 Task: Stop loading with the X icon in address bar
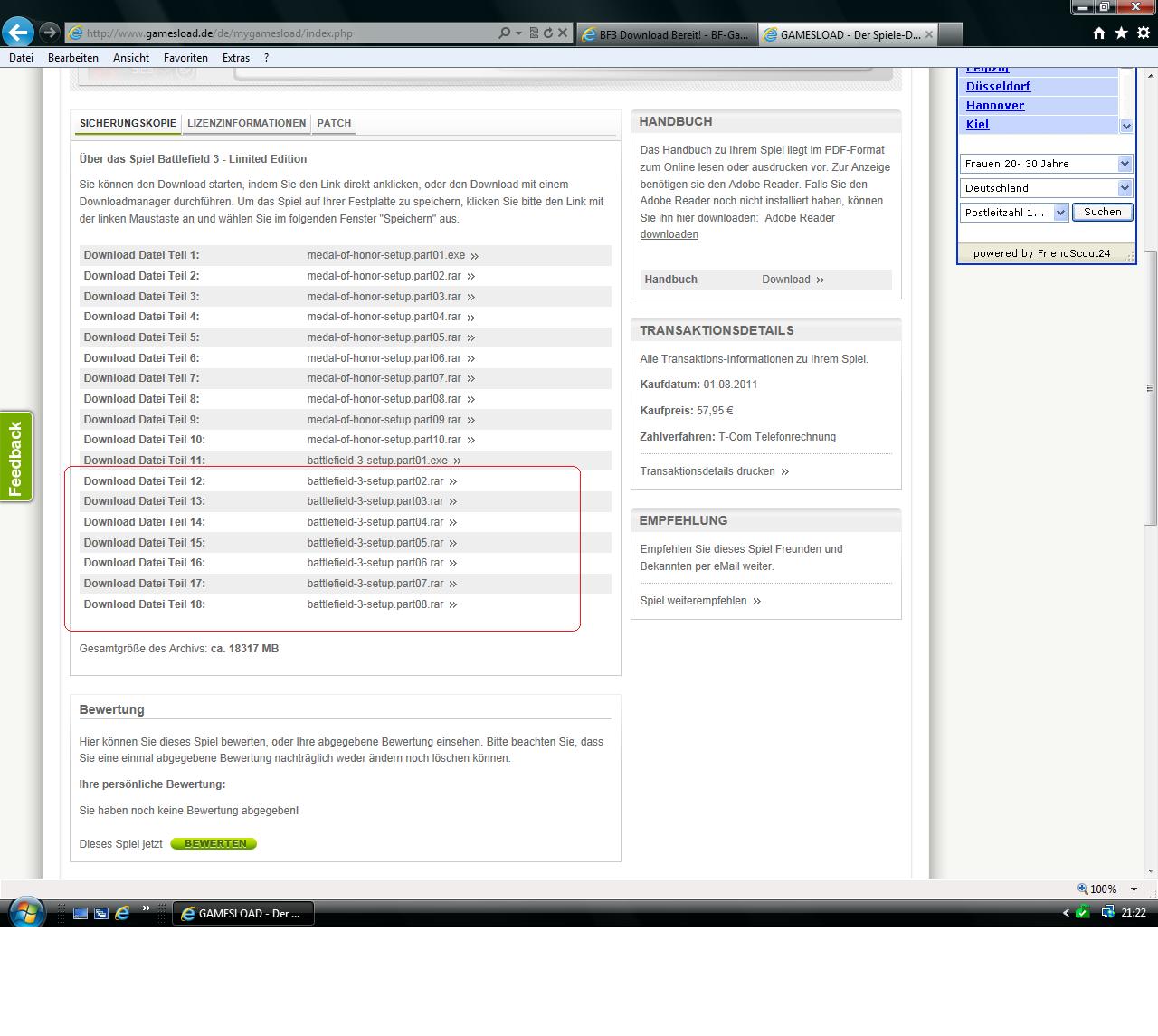pos(563,33)
